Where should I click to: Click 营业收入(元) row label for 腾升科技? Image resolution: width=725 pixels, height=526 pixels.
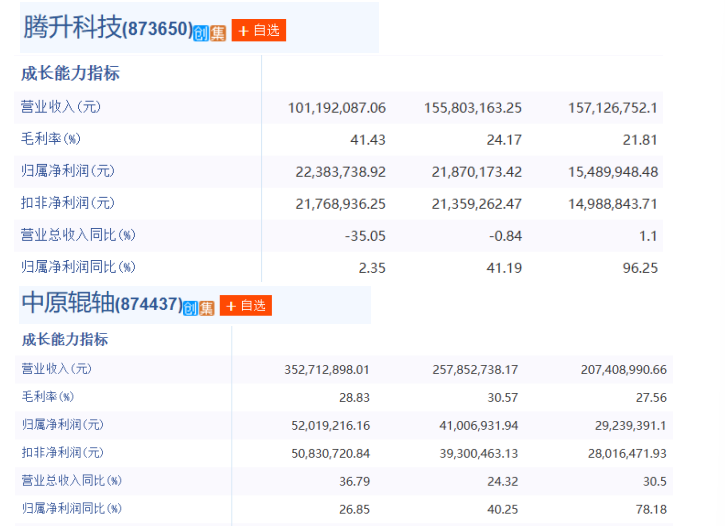click(x=60, y=107)
